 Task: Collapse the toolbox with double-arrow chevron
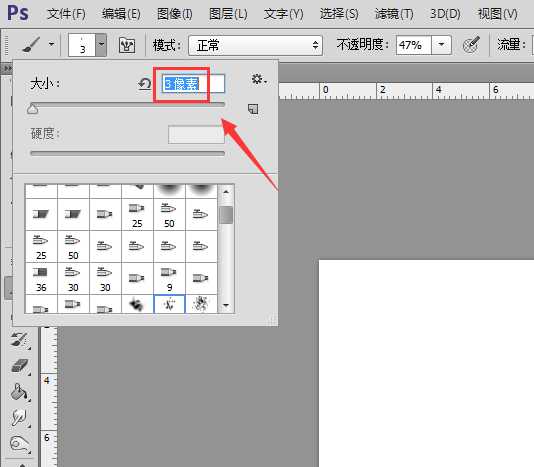click(x=7, y=68)
